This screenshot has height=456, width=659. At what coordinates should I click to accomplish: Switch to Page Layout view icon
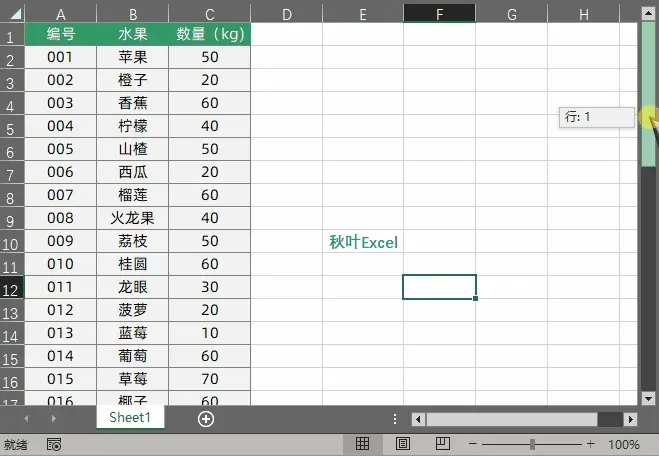(403, 444)
